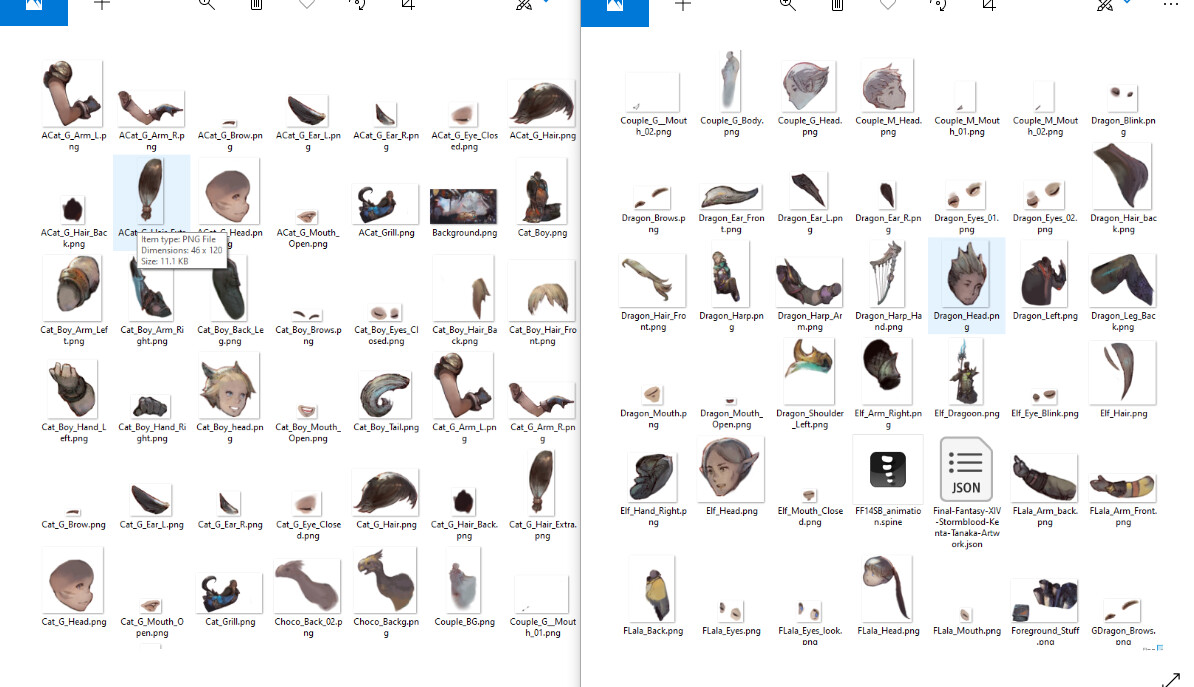Click the delete trash icon in left window
This screenshot has width=1194, height=687.
click(x=257, y=5)
